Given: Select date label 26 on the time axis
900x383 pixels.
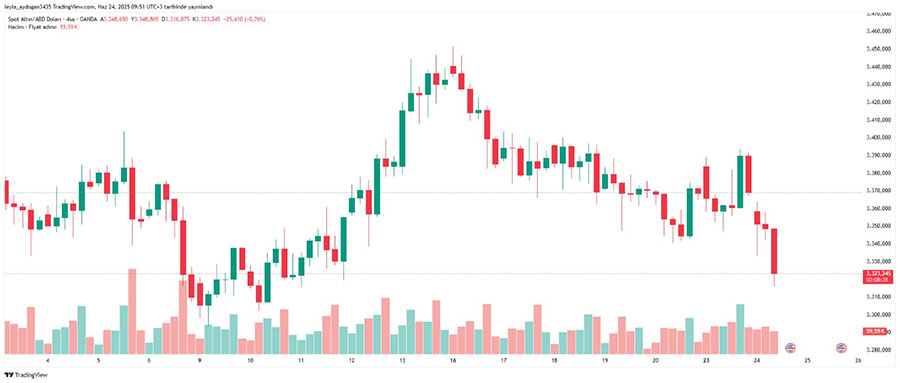Looking at the screenshot, I should coord(858,361).
